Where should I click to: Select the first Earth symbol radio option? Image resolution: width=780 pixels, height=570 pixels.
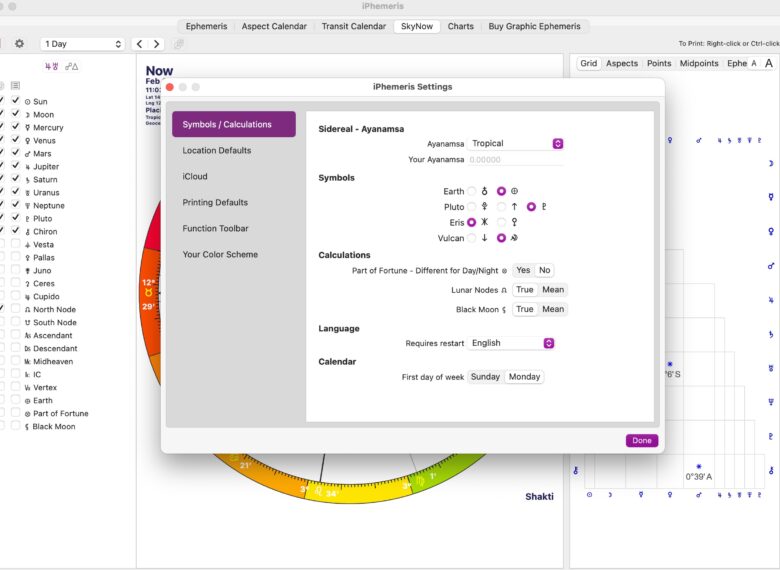(x=472, y=191)
